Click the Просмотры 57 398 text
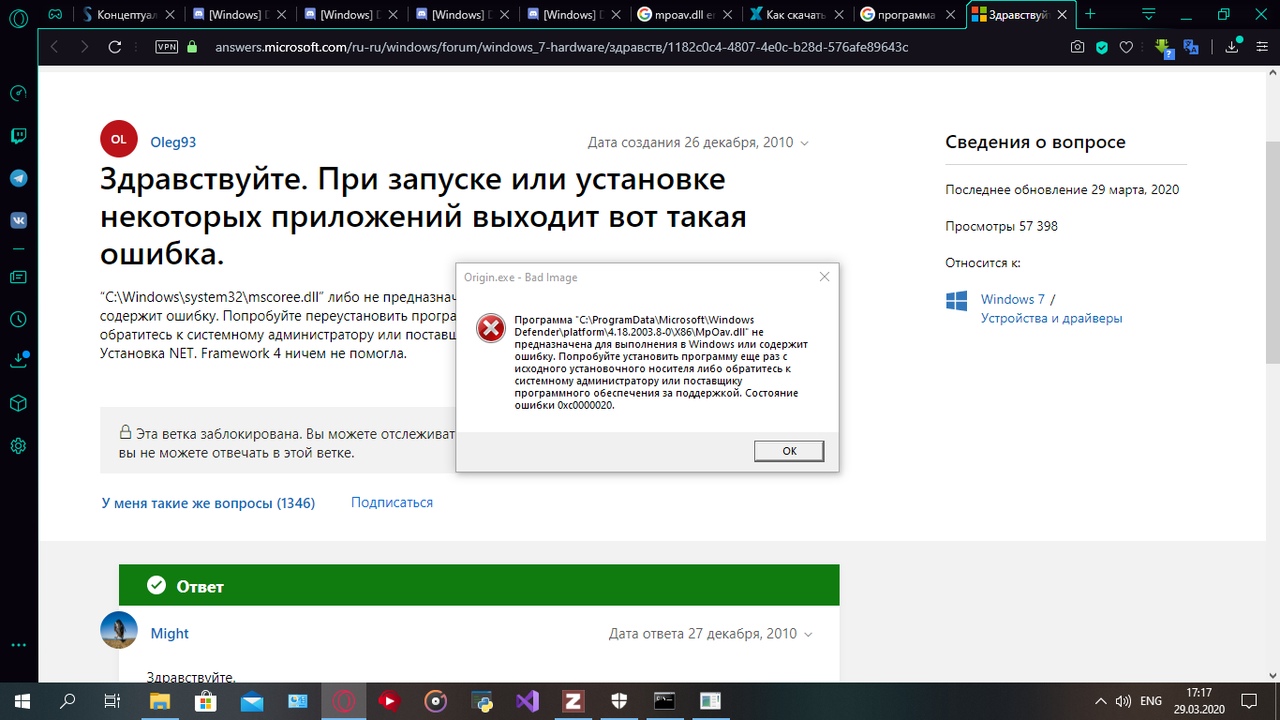This screenshot has height=720, width=1280. (1001, 226)
